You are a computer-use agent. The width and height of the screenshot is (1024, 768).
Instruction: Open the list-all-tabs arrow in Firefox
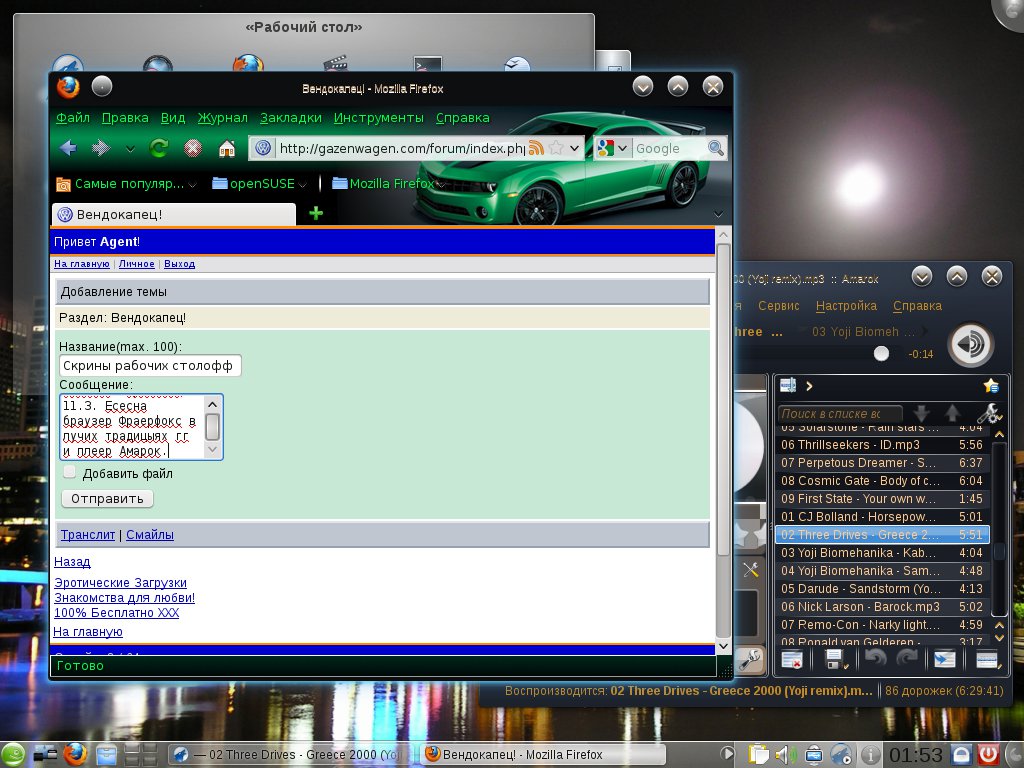pos(718,214)
